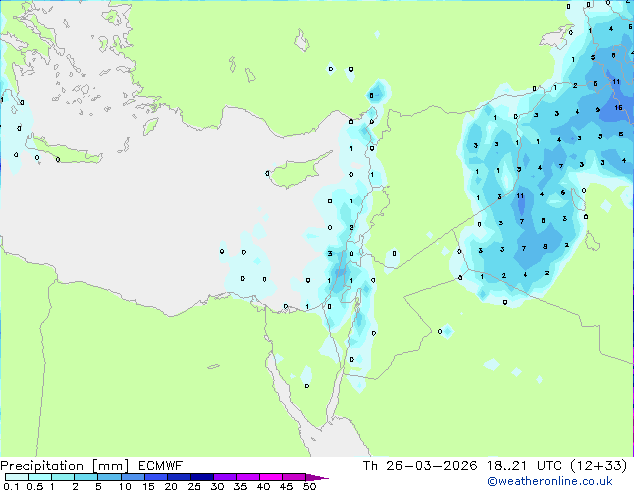Click the island of Crete on the map
The image size is (634, 490).
pyautogui.click(x=65, y=150)
